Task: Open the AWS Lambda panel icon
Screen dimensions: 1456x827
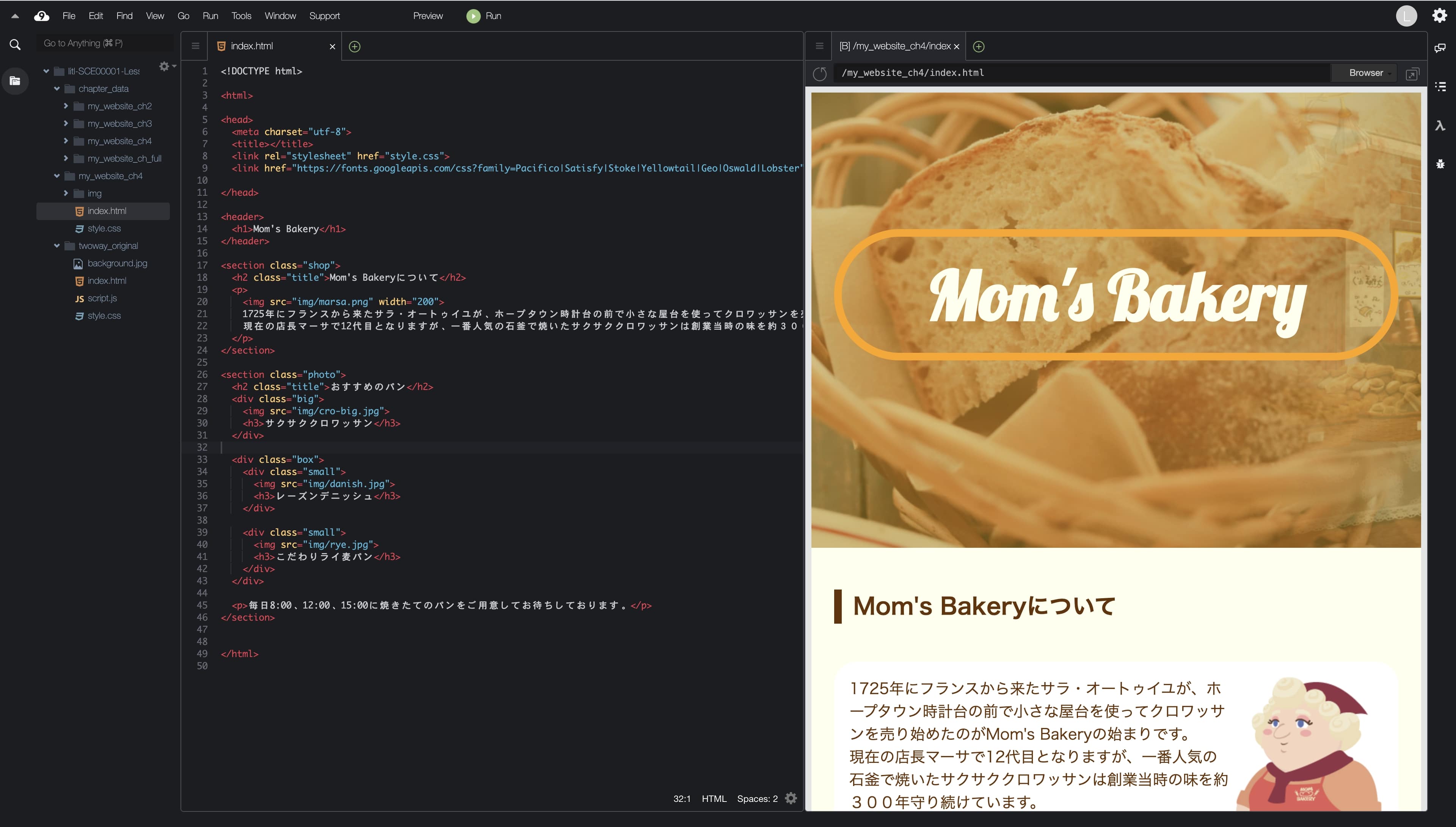Action: [x=1440, y=126]
